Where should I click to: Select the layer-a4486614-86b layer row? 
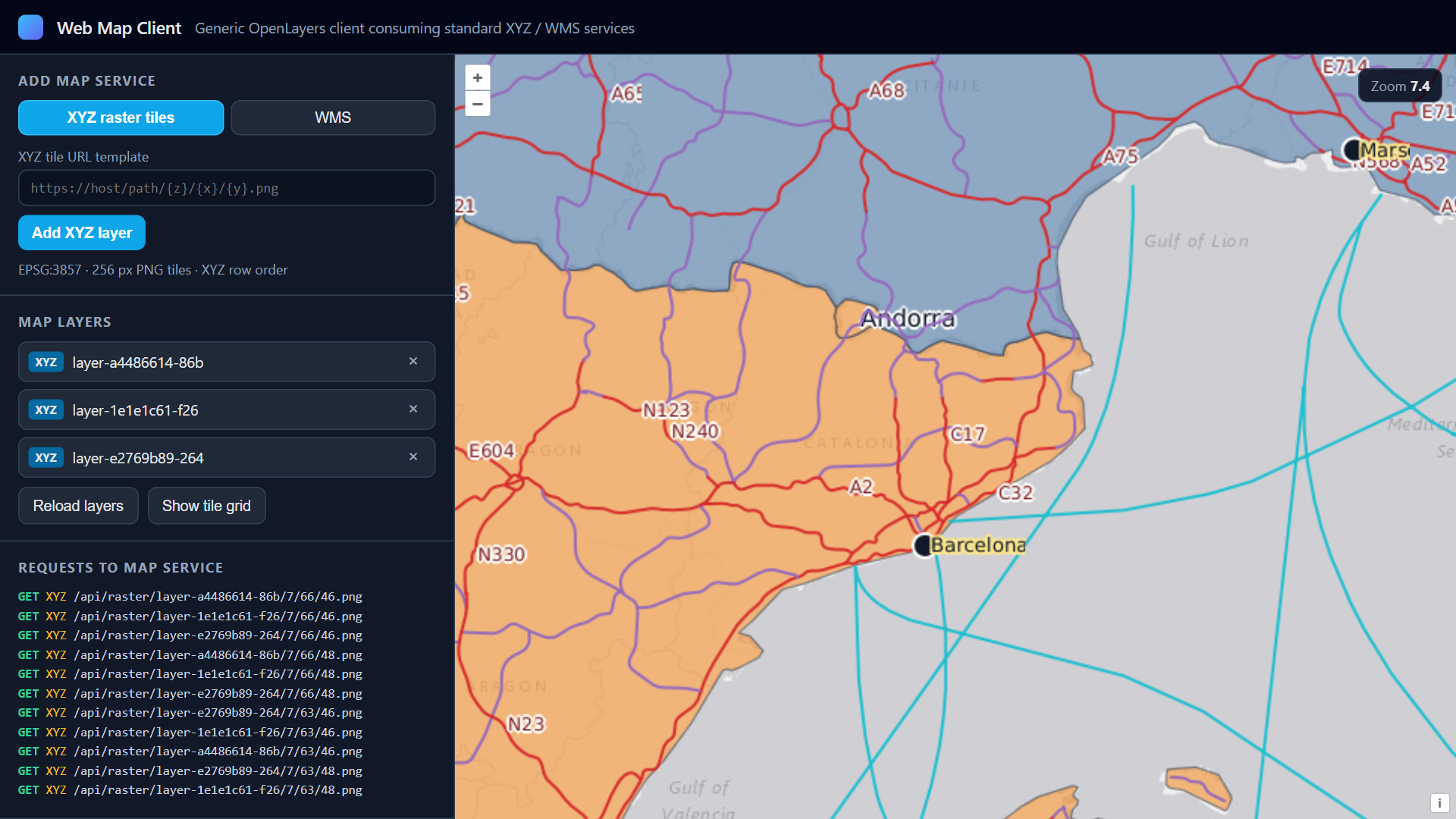pyautogui.click(x=227, y=362)
